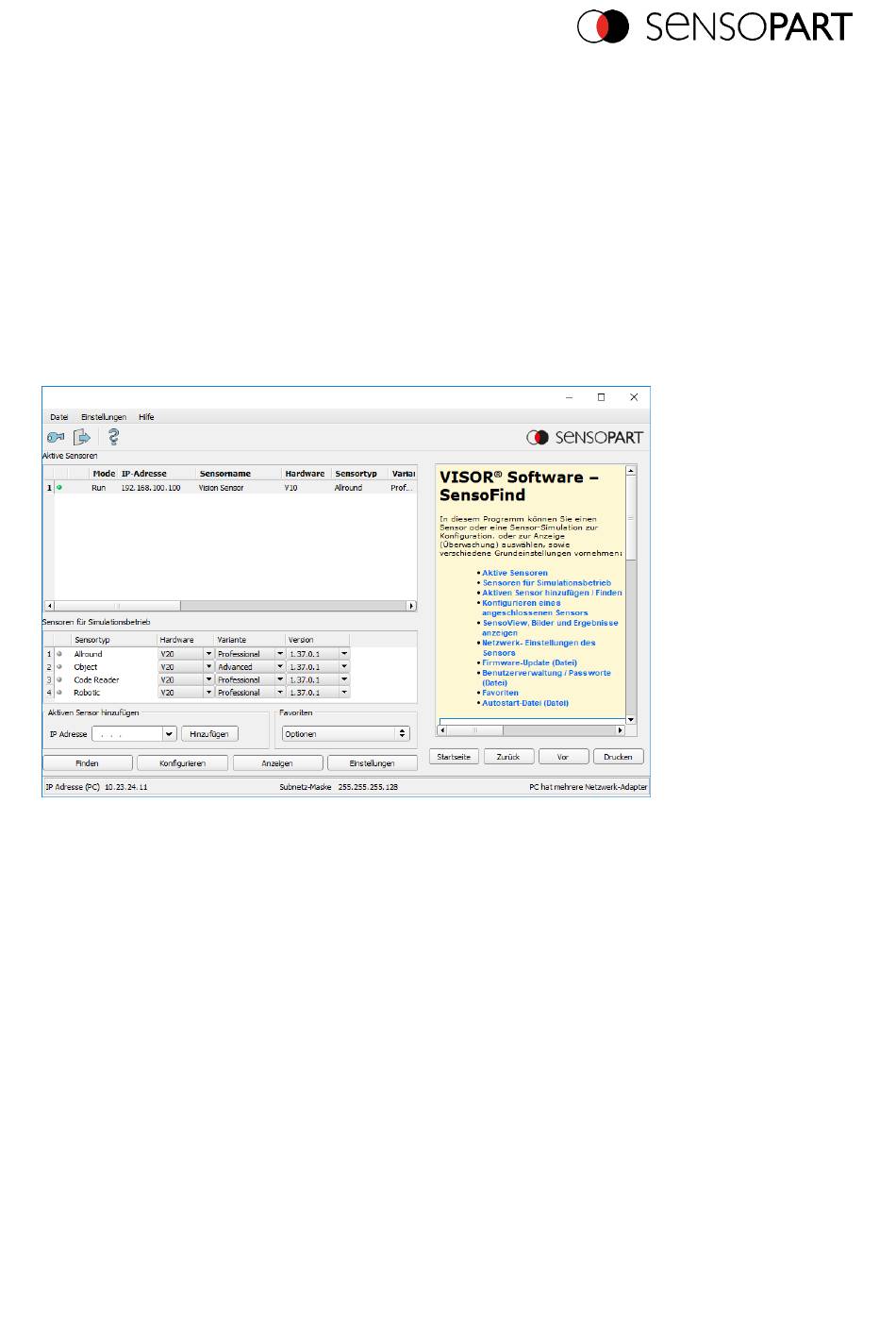Expand Version dropdown for Code Reader row

click(344, 679)
